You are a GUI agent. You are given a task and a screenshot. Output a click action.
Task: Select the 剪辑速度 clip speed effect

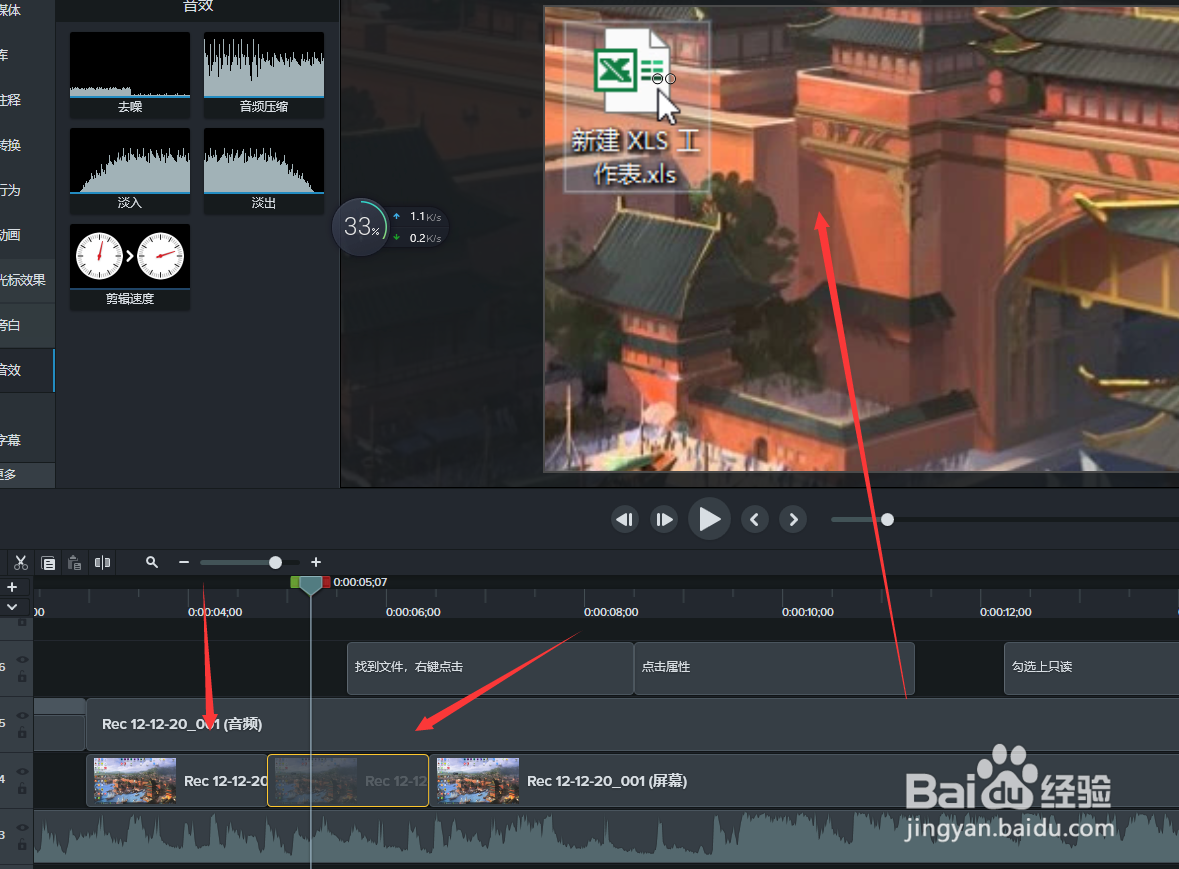point(129,267)
